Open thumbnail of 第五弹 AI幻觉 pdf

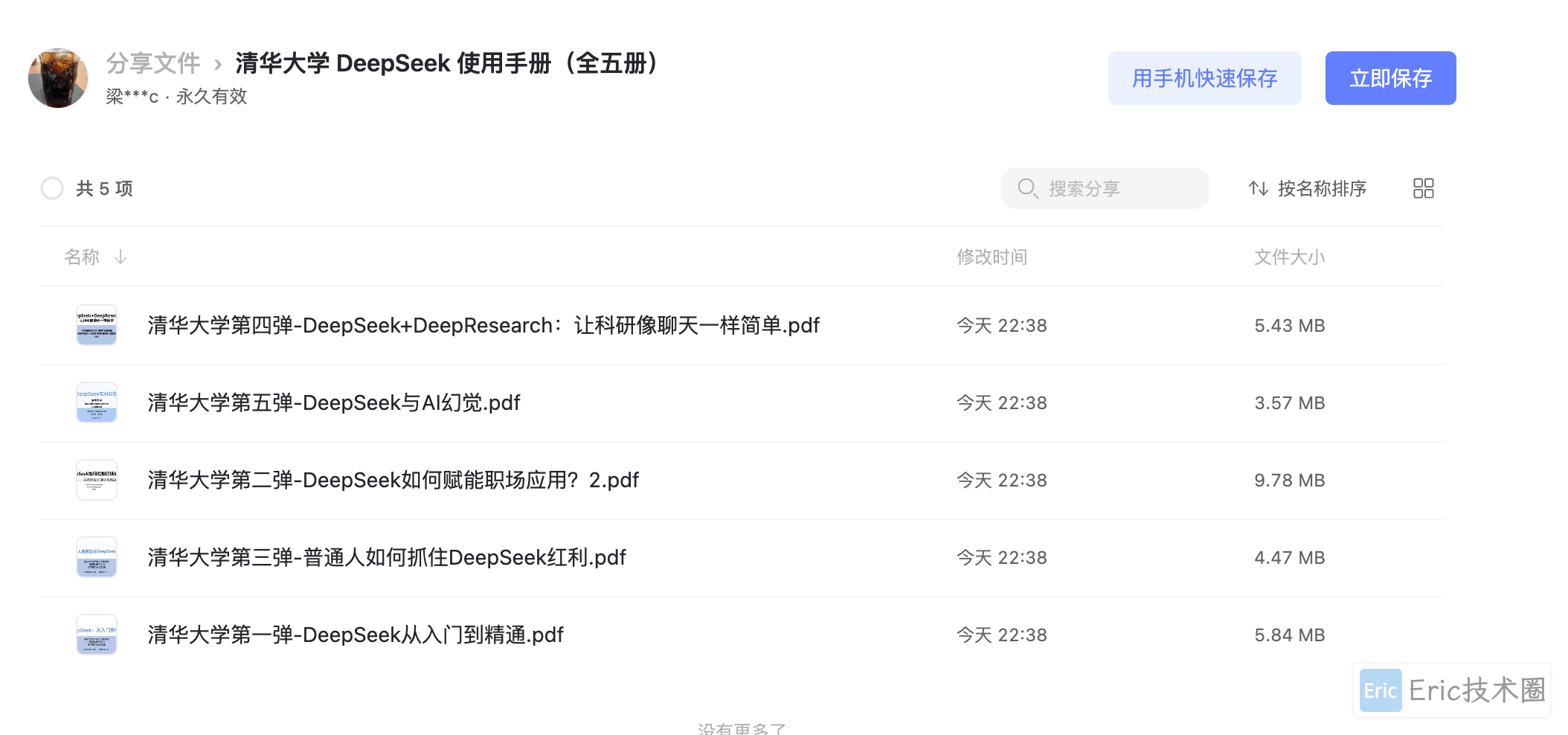point(97,402)
